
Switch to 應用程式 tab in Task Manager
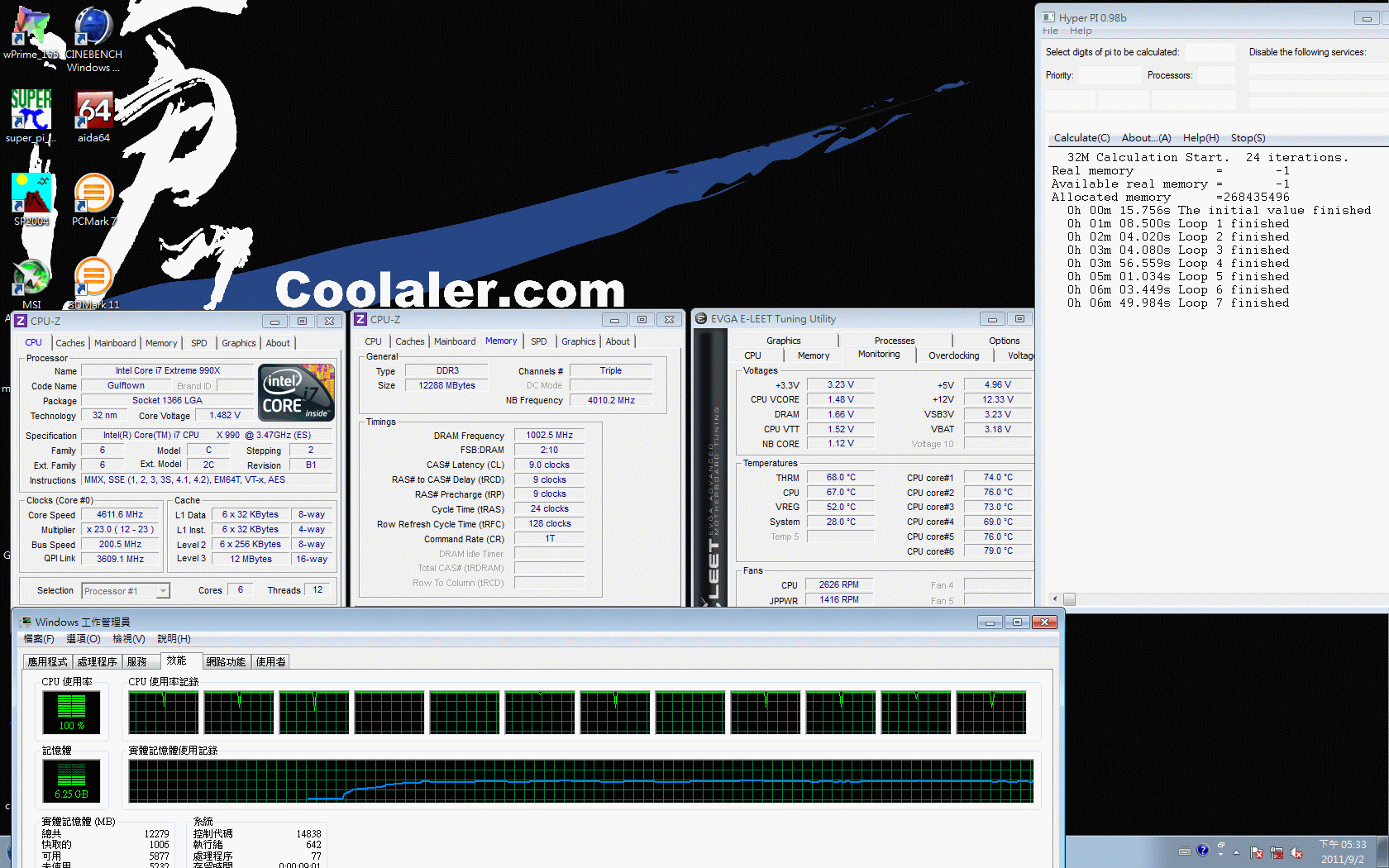(x=47, y=662)
